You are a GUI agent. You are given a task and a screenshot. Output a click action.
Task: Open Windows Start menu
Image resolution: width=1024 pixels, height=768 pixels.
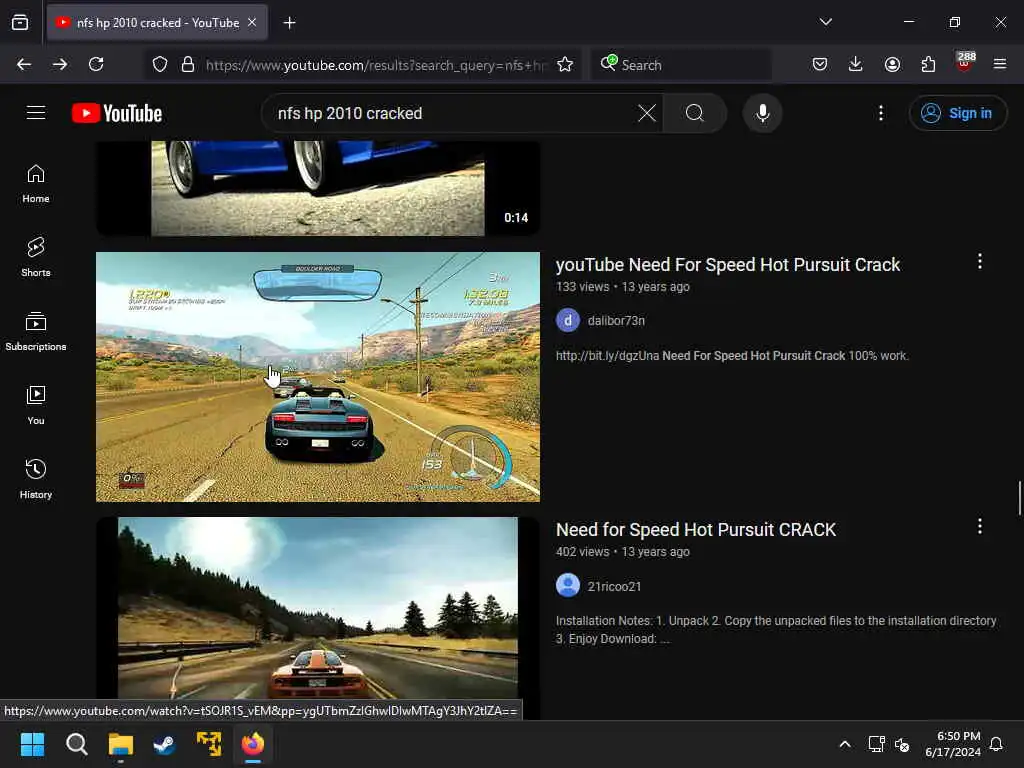click(32, 744)
